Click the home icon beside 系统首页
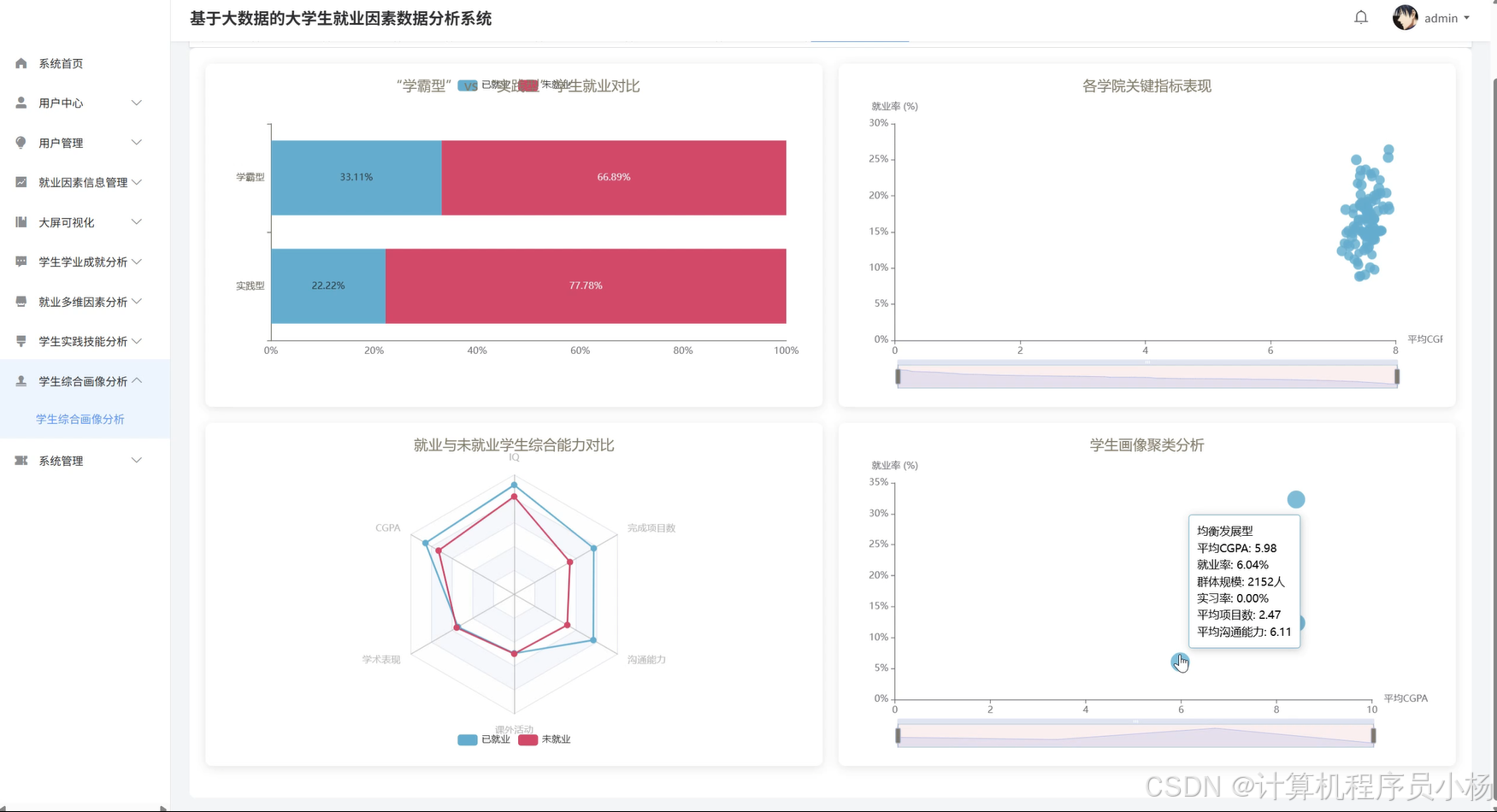The height and width of the screenshot is (812, 1497). click(21, 63)
